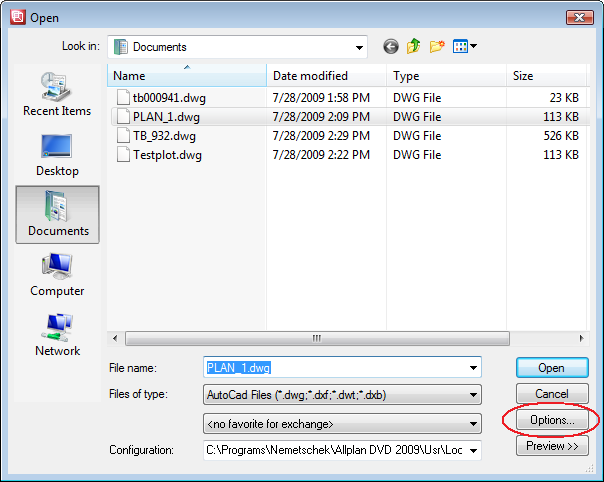Click file icon of tb000941.dwg
The height and width of the screenshot is (482, 604).
[123, 97]
